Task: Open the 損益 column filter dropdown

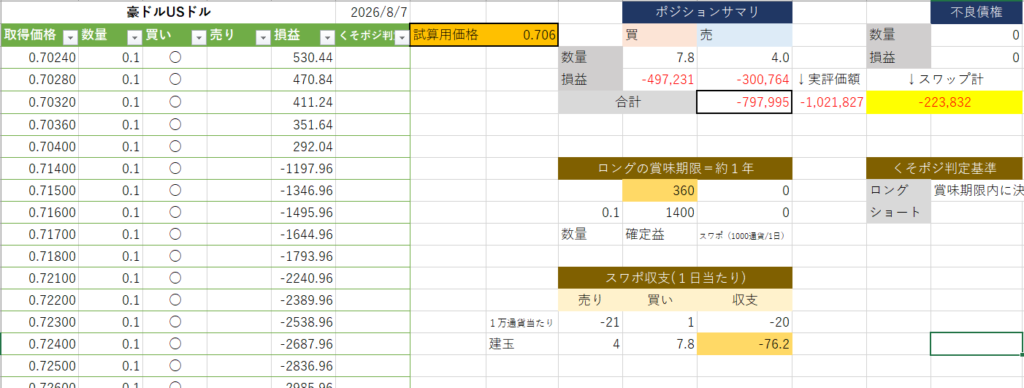Action: [327, 36]
